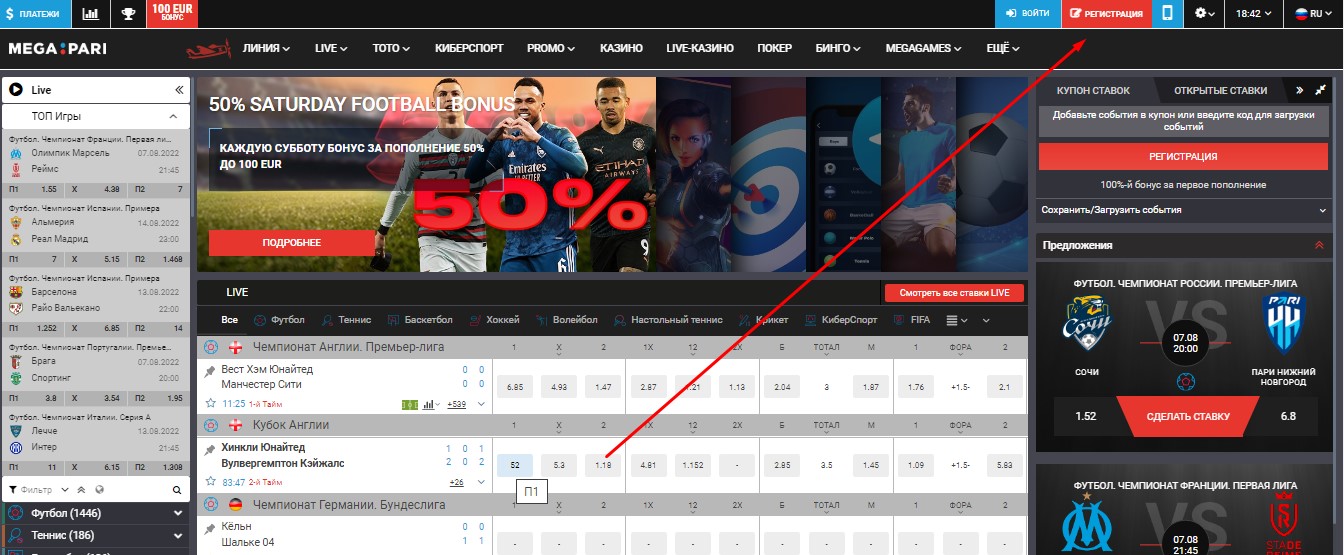Screen dimensions: 1344x555
Task: Click double up-arrow icon in filter bar
Action: [x=83, y=490]
